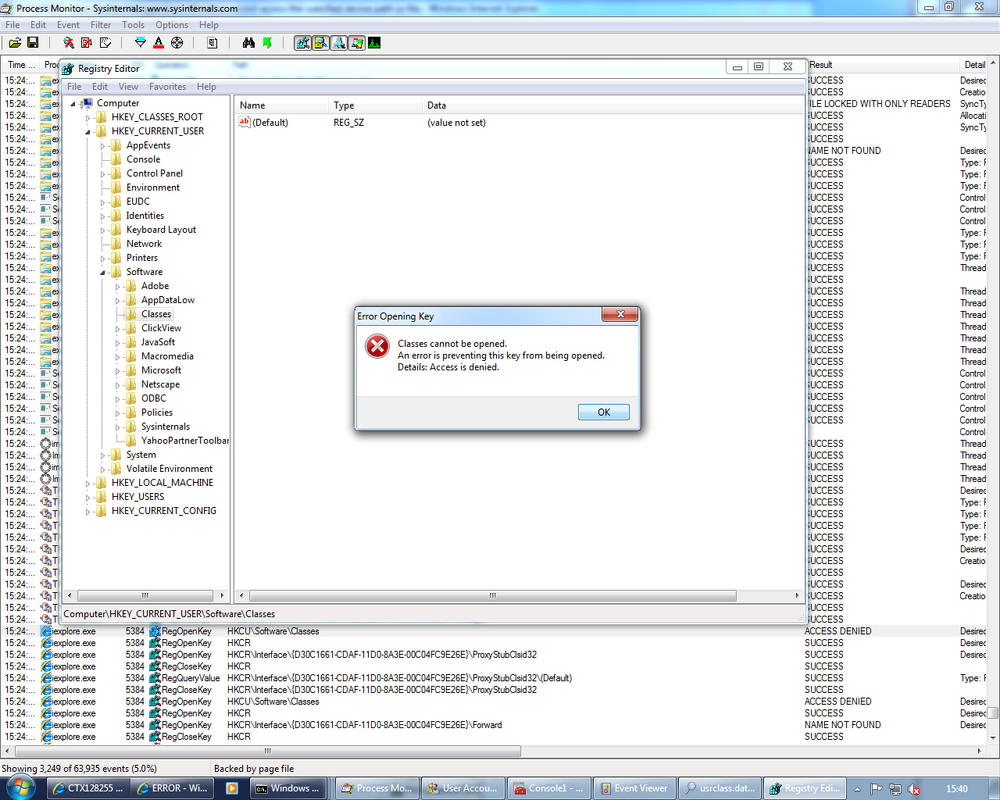
Task: Click the Registry Editor tree horizontal scrollbar
Action: pos(145,595)
